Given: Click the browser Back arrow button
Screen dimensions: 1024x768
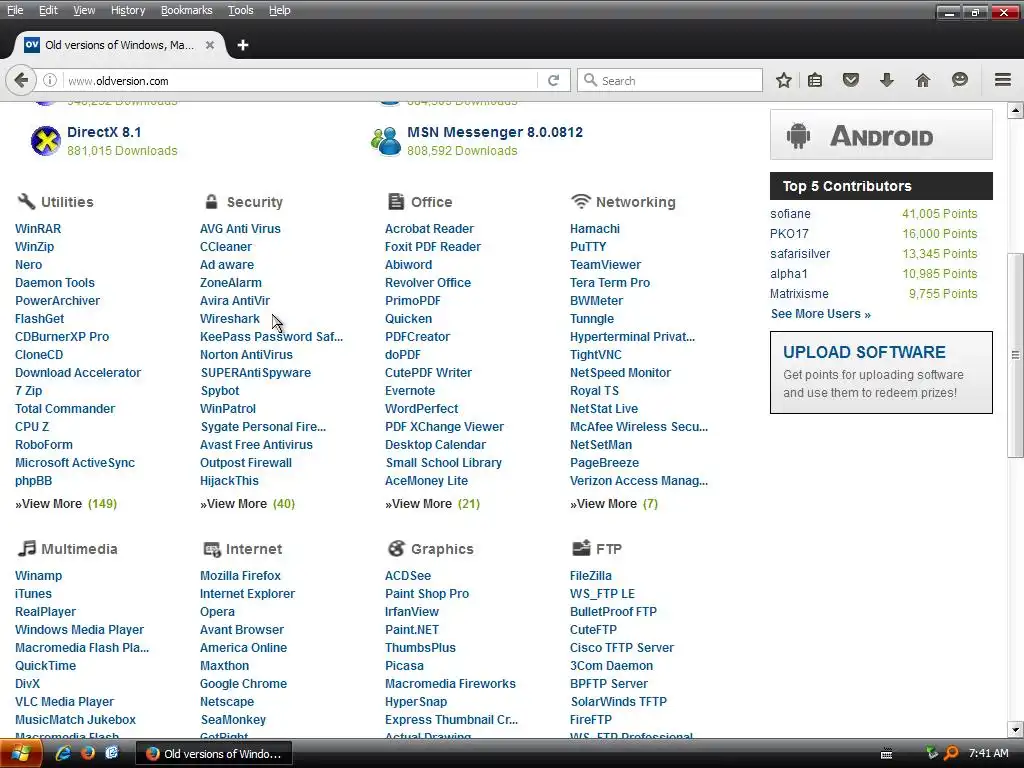Looking at the screenshot, I should point(21,80).
